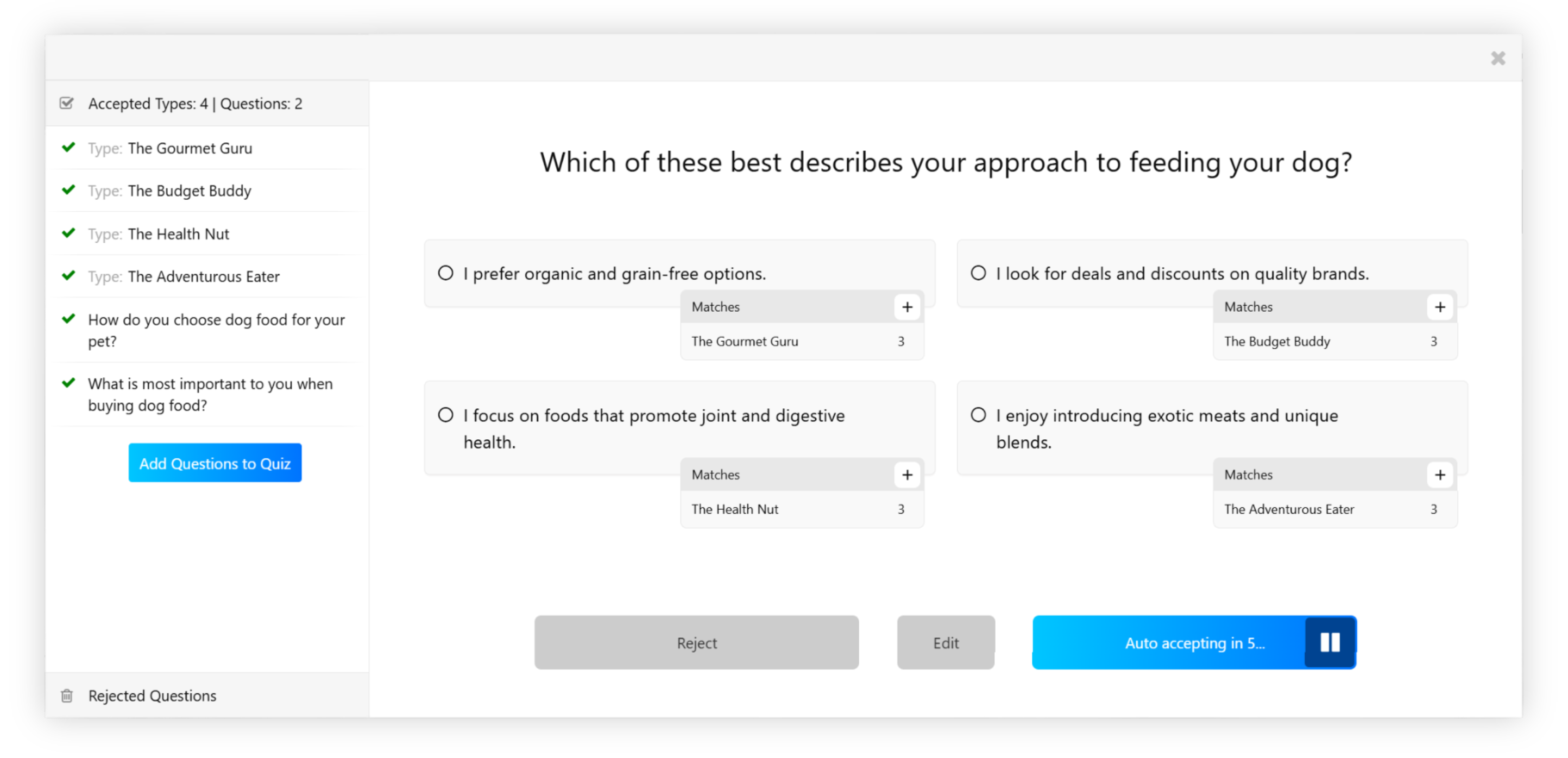The width and height of the screenshot is (1568, 758).
Task: Open the plus on Budget Buddy matches
Action: pyautogui.click(x=1440, y=307)
